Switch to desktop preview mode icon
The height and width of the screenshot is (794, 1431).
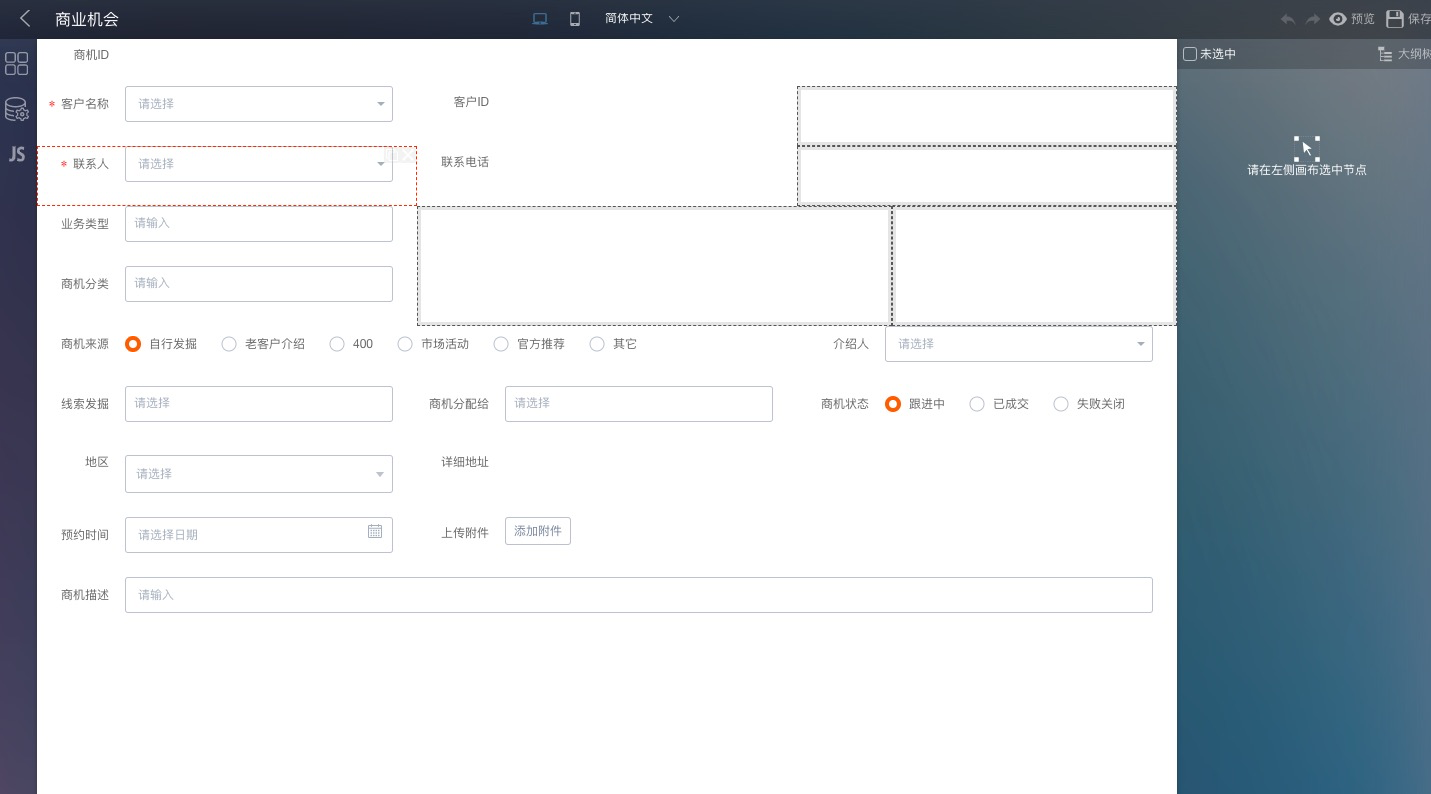point(540,19)
